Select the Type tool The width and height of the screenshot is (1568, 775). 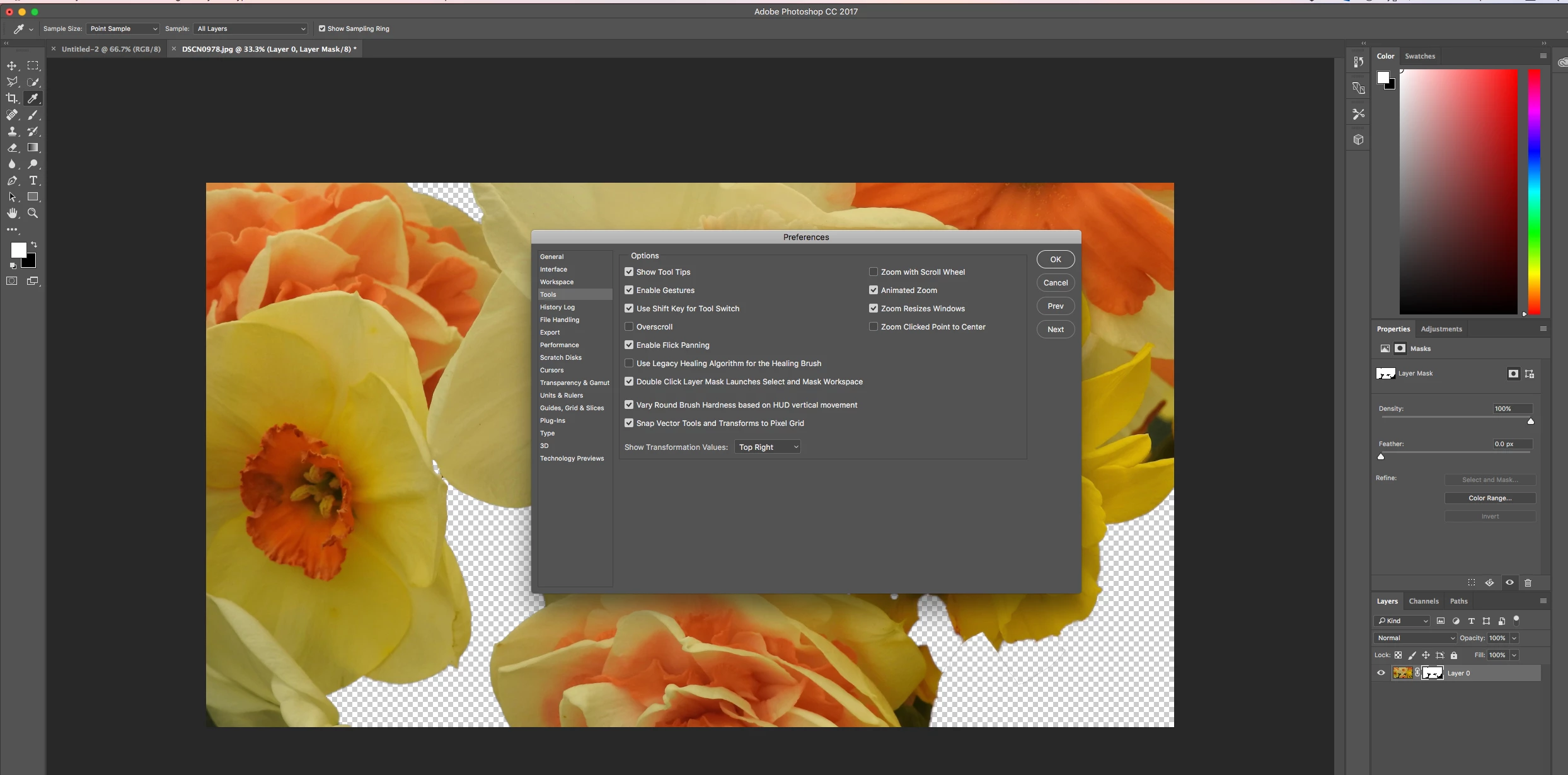[x=33, y=181]
